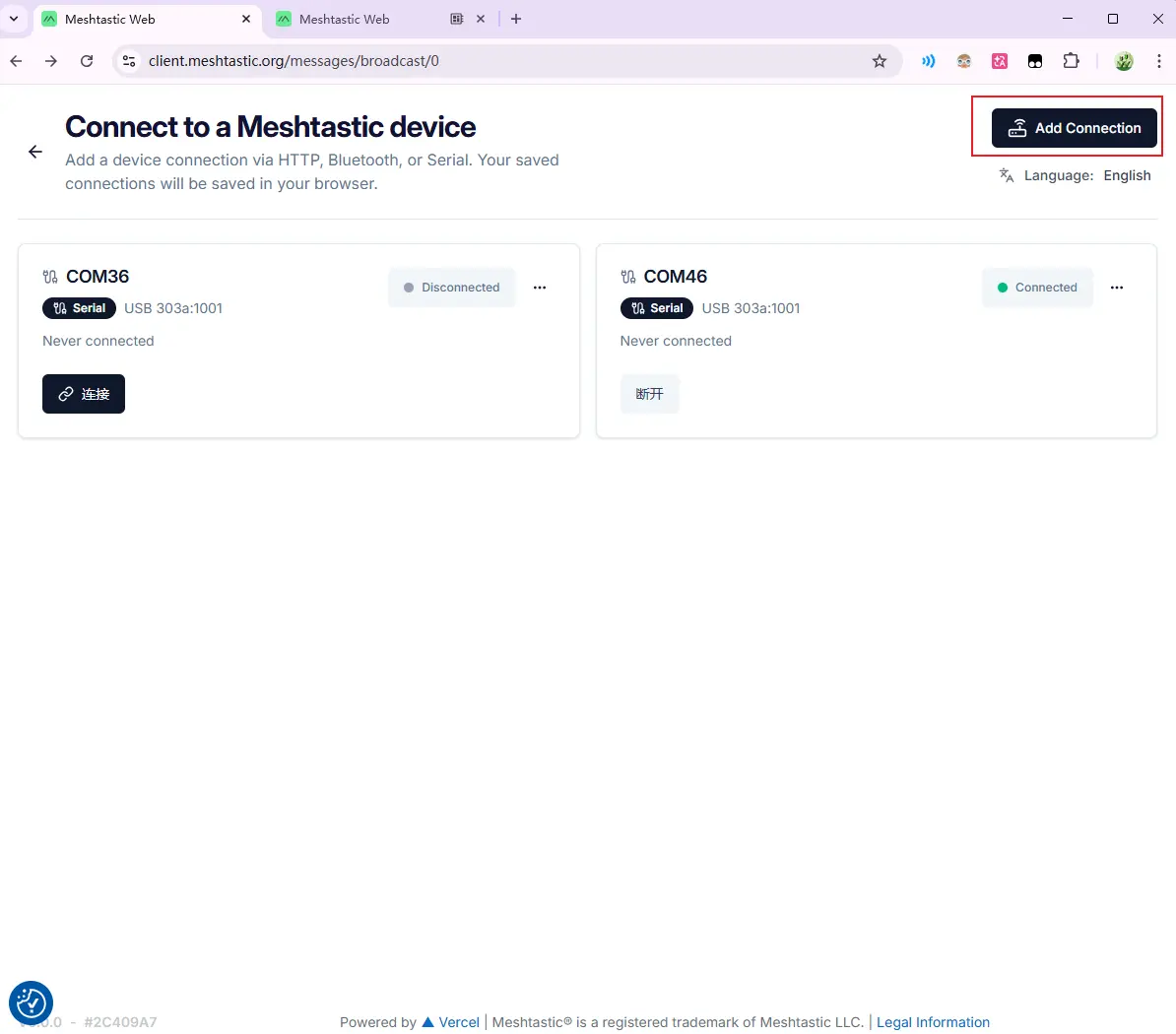Open the Legal Information link
This screenshot has height=1034, width=1176.
[933, 1022]
